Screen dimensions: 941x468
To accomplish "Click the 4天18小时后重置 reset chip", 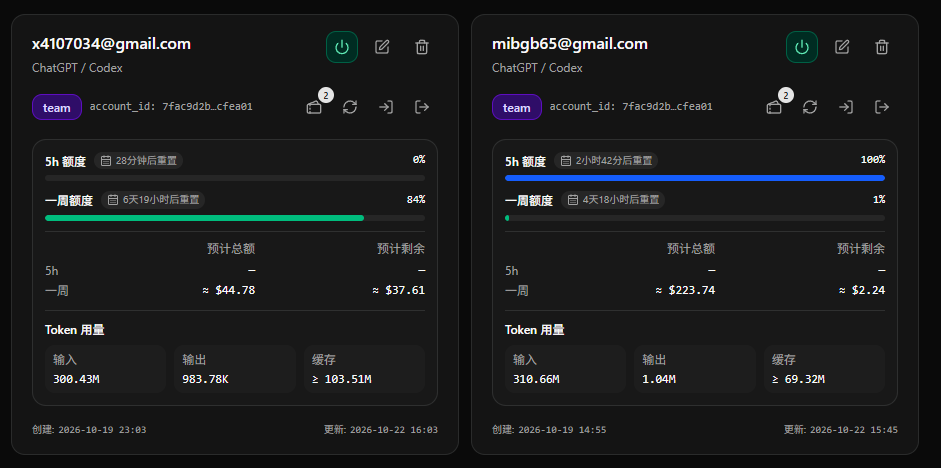I will point(613,200).
